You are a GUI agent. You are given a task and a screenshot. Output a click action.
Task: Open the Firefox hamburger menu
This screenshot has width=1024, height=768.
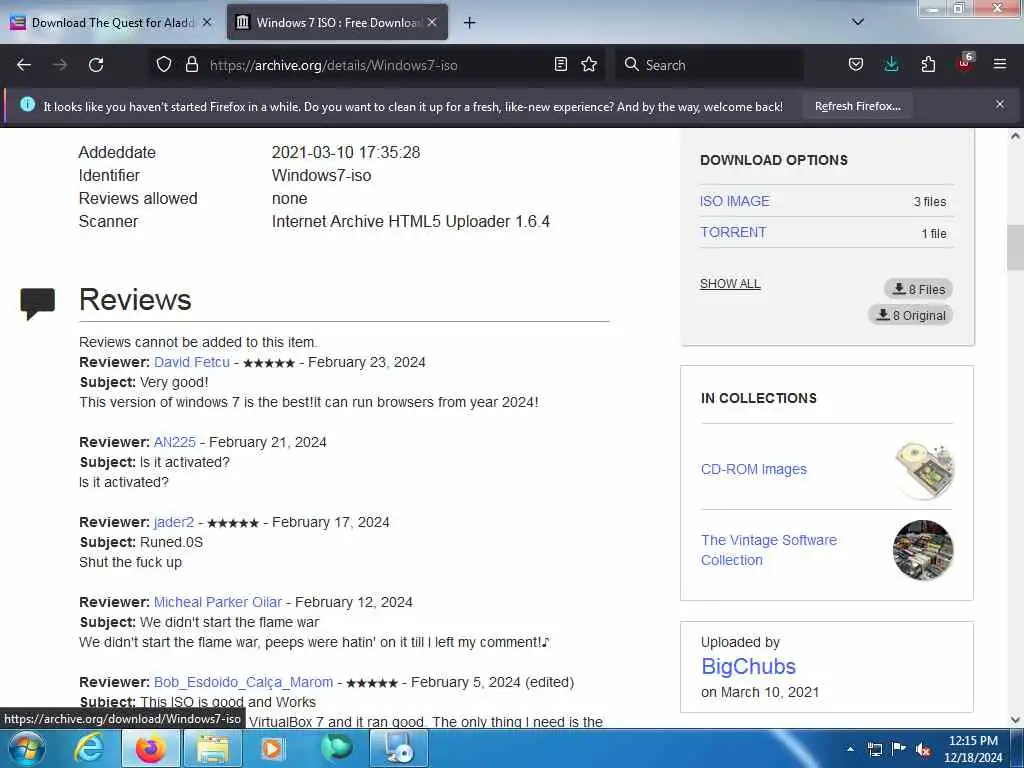pyautogui.click(x=1000, y=64)
